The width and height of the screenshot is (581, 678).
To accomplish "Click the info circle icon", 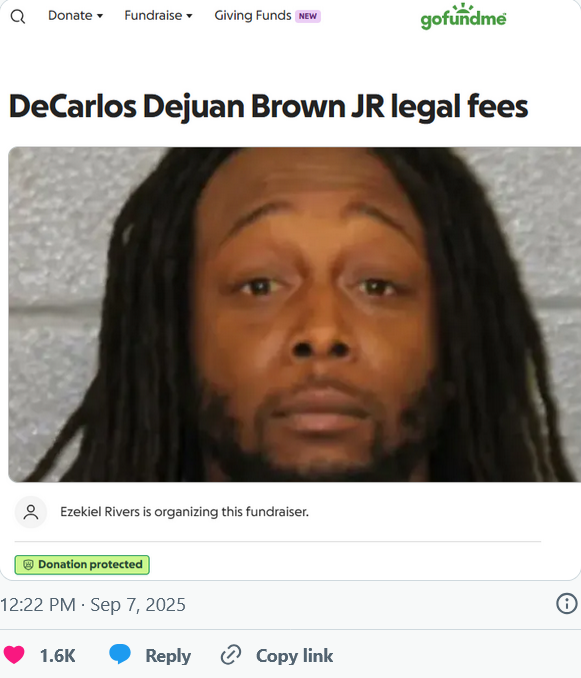I will click(566, 603).
